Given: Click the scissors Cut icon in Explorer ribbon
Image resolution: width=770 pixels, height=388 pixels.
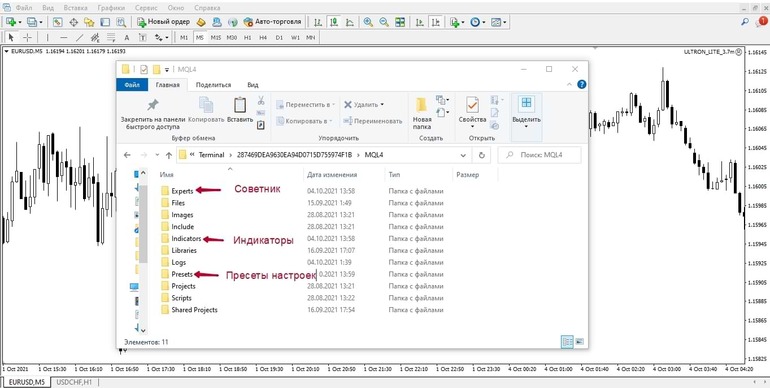Looking at the screenshot, I should 261,101.
